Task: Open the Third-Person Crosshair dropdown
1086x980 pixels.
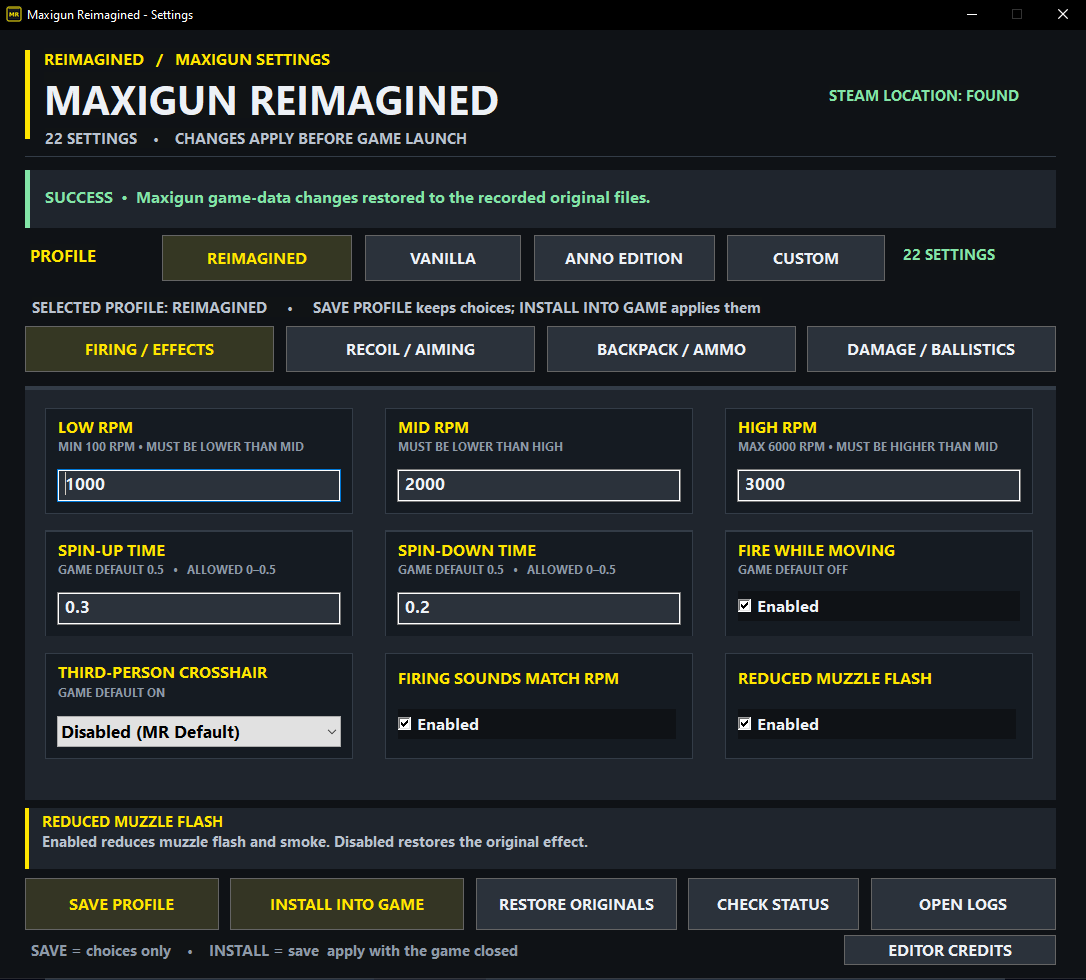Action: pos(199,731)
